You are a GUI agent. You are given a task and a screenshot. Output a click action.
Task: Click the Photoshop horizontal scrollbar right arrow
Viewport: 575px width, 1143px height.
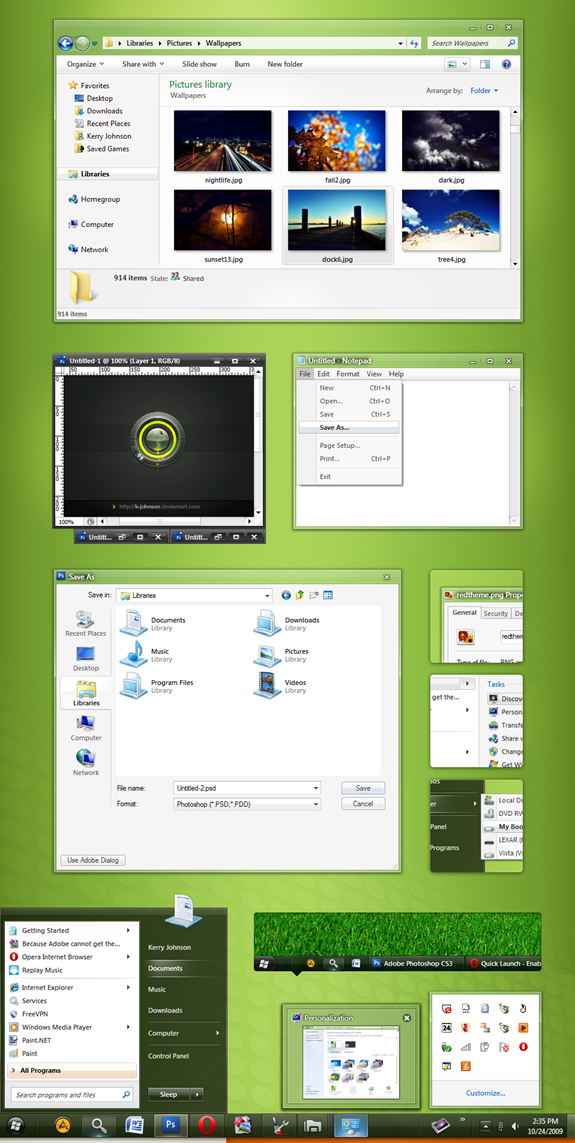point(249,521)
